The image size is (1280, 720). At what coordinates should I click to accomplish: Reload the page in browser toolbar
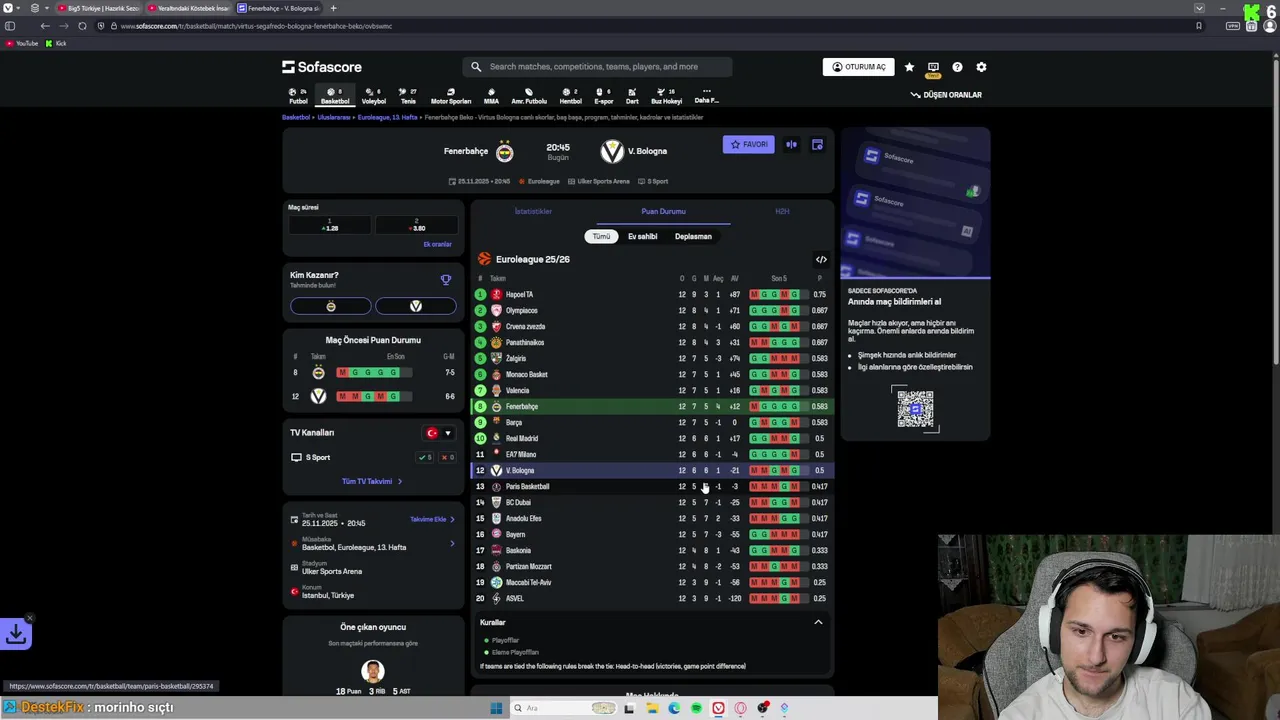(x=82, y=26)
